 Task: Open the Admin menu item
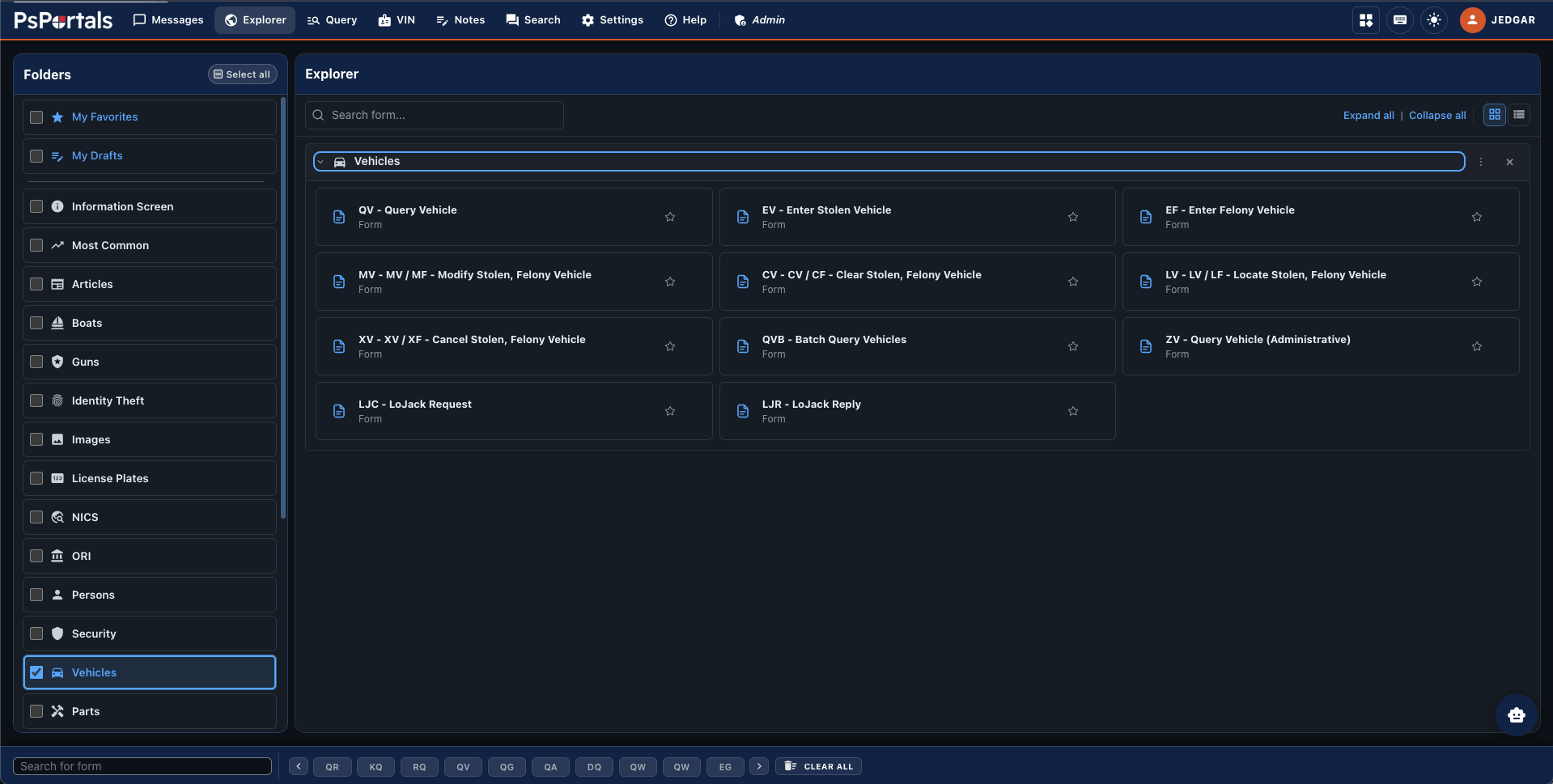tap(759, 20)
